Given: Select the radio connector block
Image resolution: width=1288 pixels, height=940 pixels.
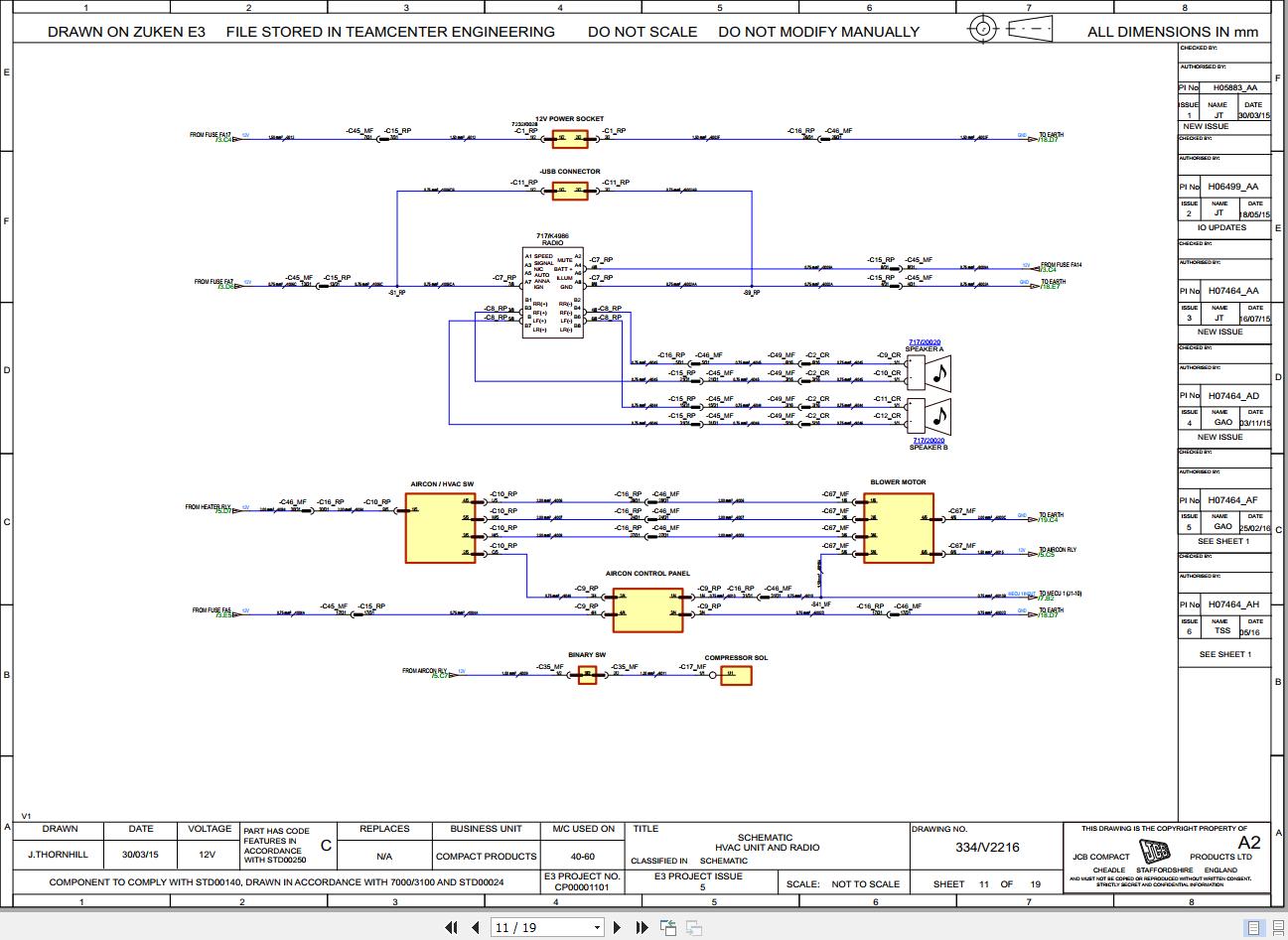Looking at the screenshot, I should (552, 292).
